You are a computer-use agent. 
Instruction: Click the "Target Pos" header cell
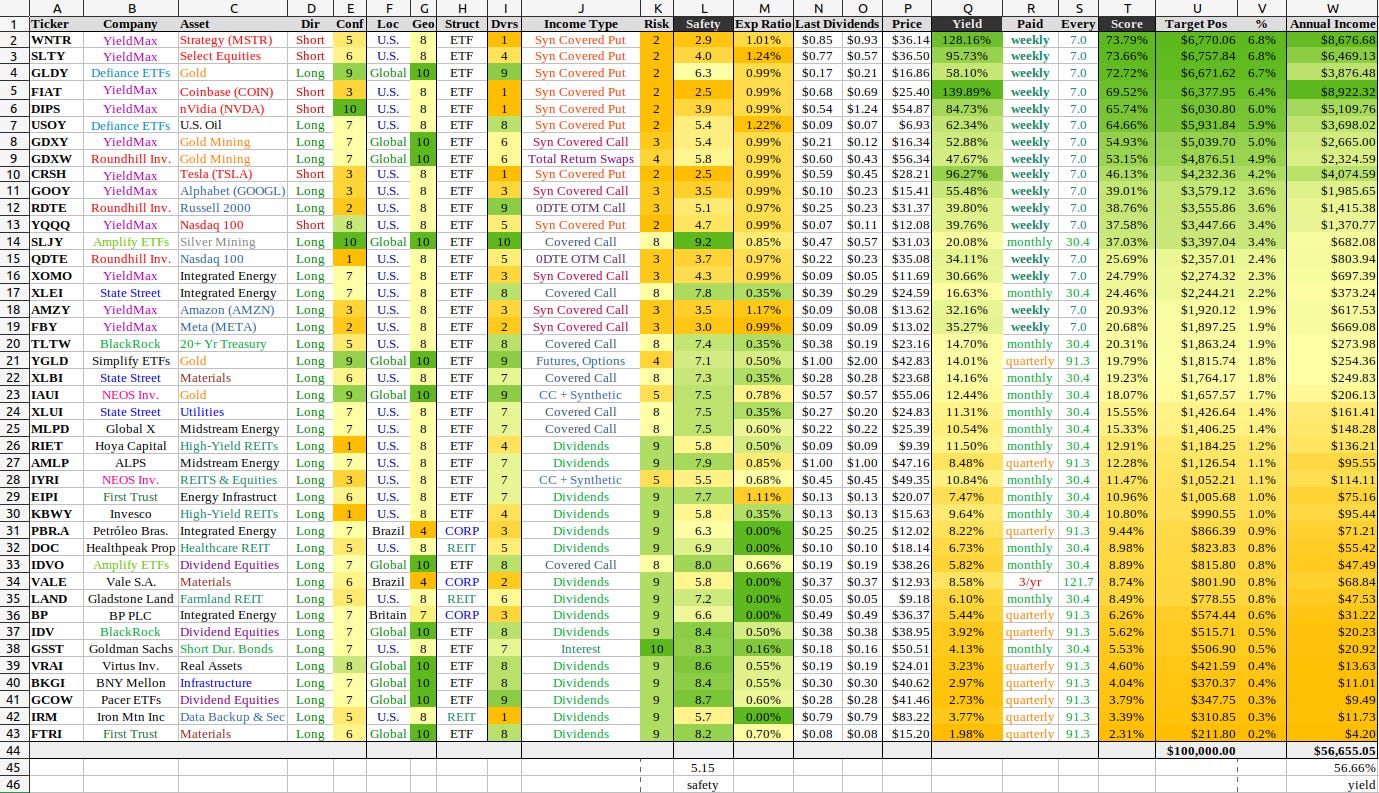tap(1196, 23)
